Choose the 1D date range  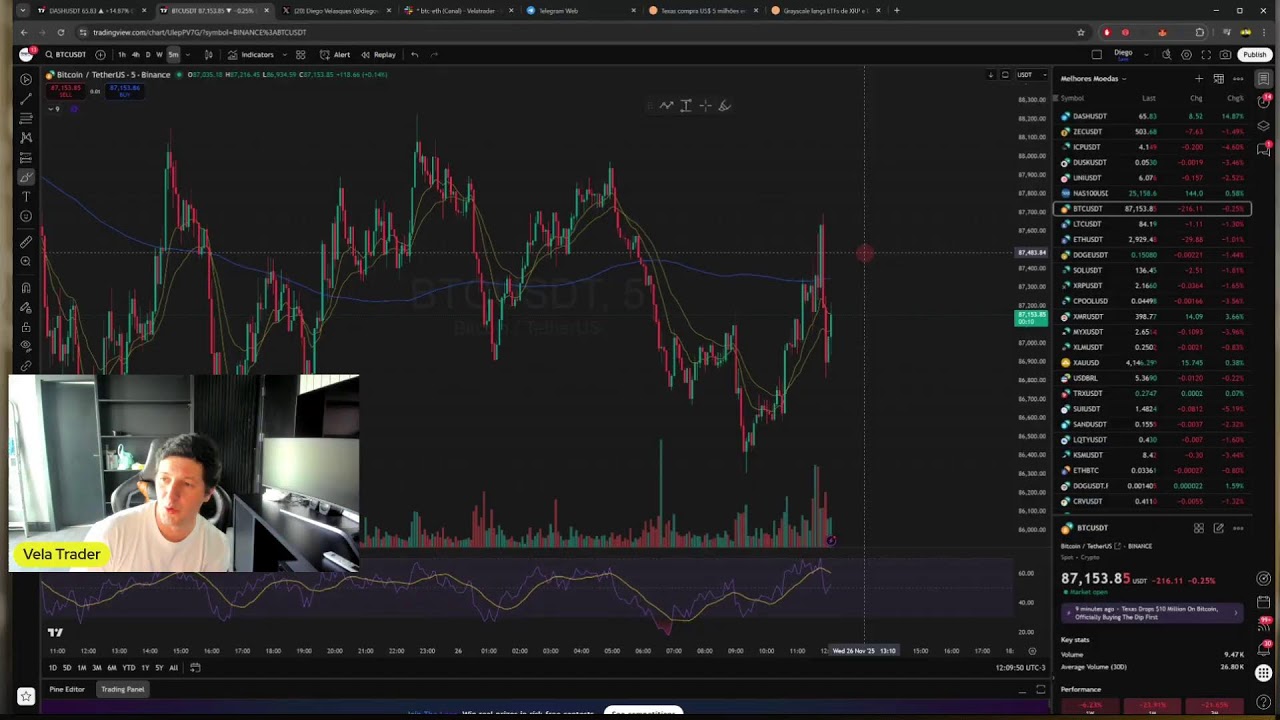click(53, 668)
